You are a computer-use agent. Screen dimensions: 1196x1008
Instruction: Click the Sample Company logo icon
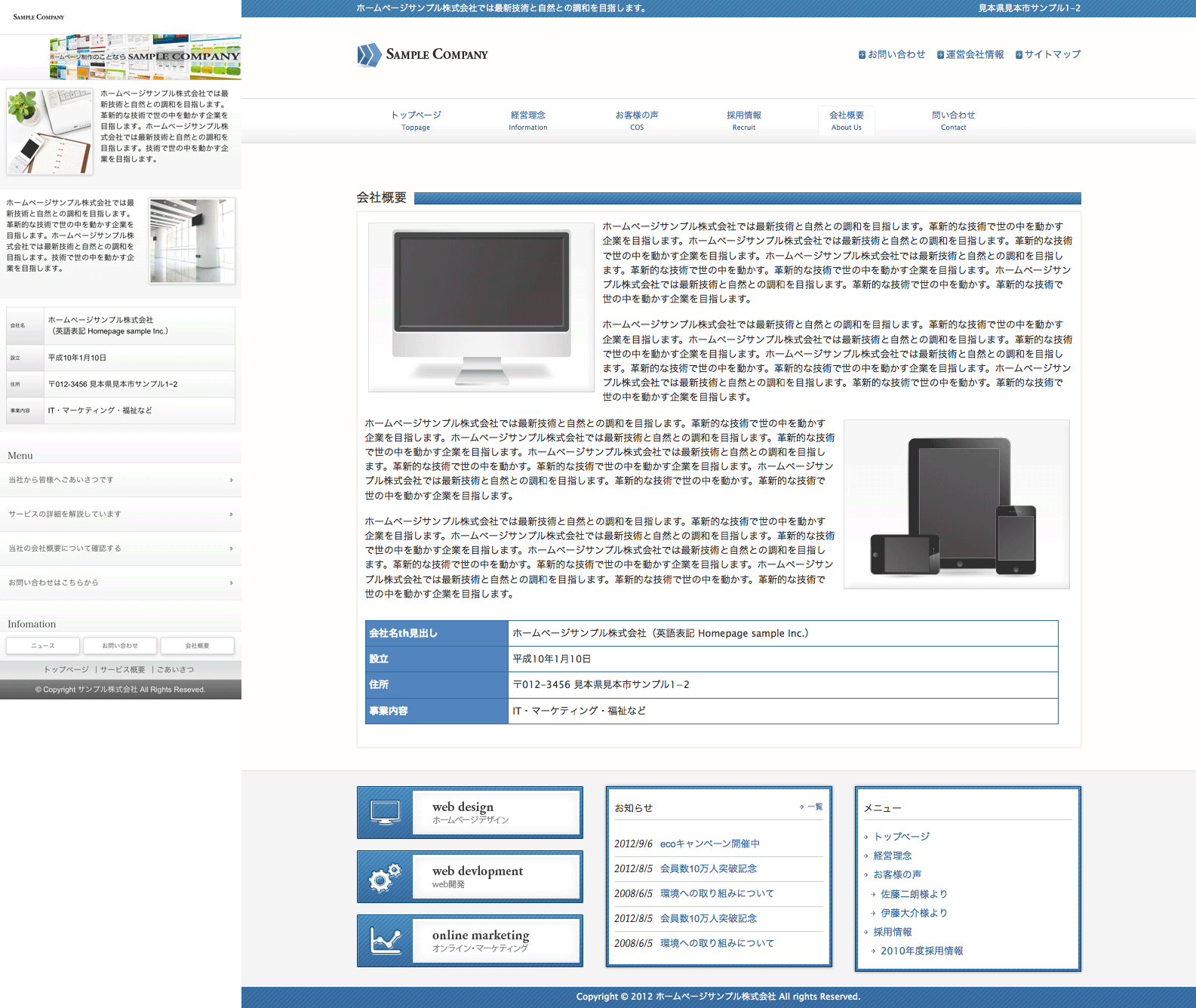coord(369,55)
